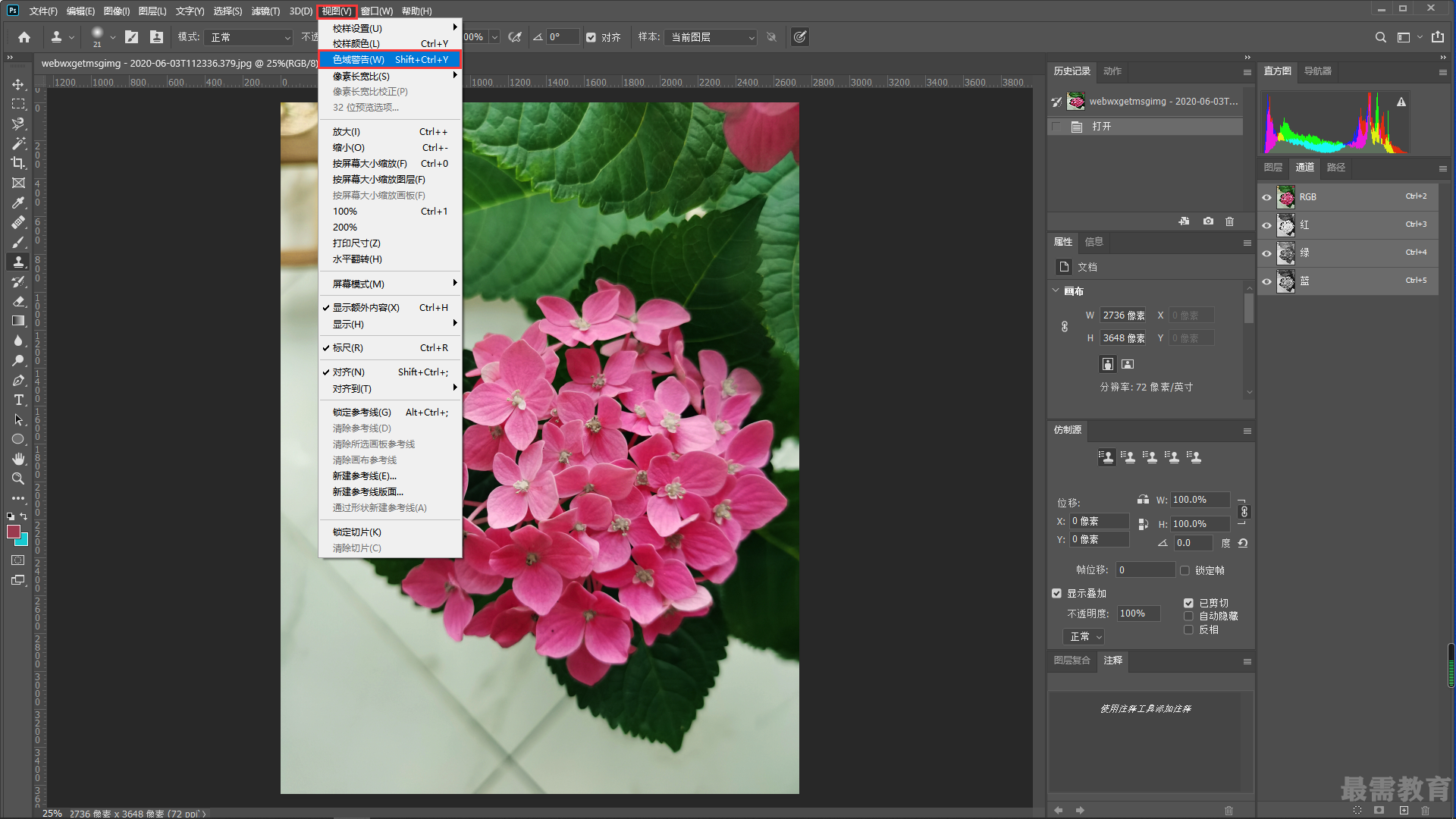This screenshot has height=819, width=1456.
Task: Enable the 反相 checkbox
Action: coord(1188,629)
